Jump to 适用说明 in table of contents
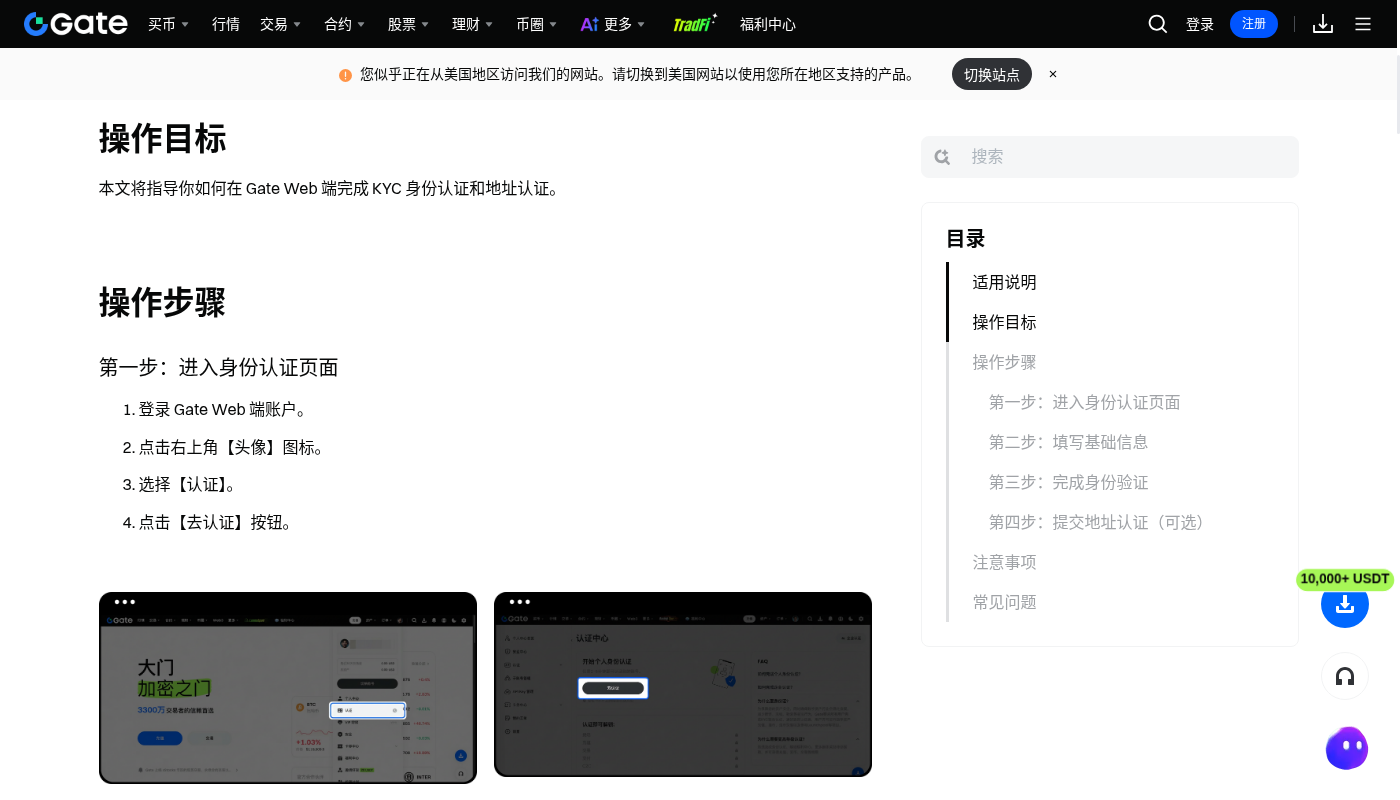The image size is (1400, 800). tap(1004, 282)
